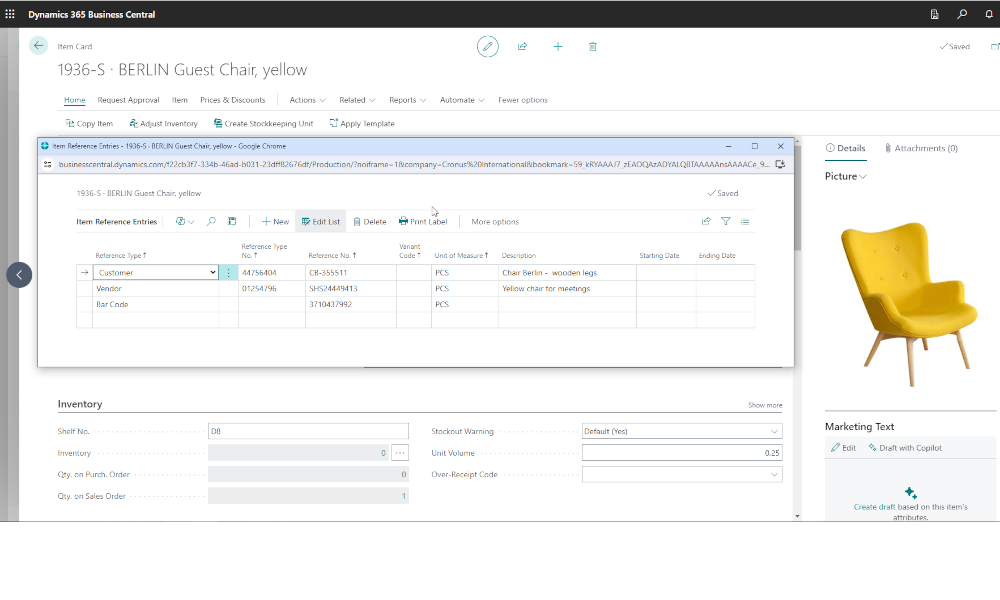Click Delete in Item Reference Entries toolbar

[x=370, y=221]
